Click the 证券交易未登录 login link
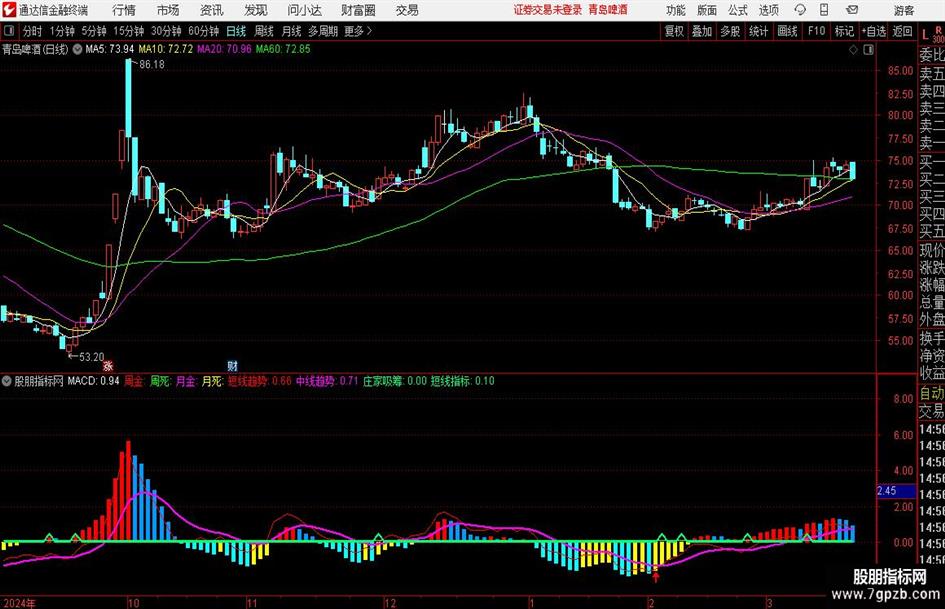Viewport: 945px width, 609px height. click(x=548, y=10)
